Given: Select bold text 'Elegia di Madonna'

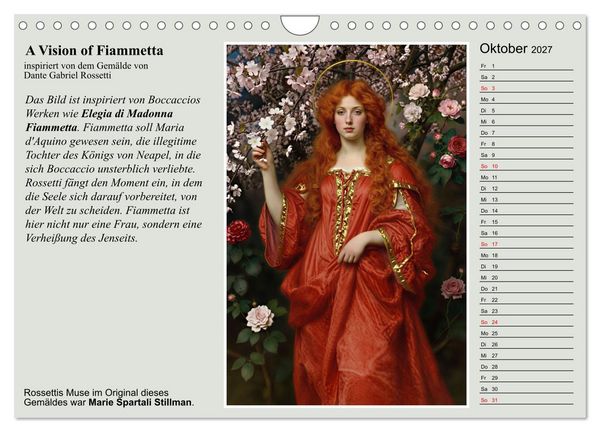Looking at the screenshot, I should [x=127, y=114].
